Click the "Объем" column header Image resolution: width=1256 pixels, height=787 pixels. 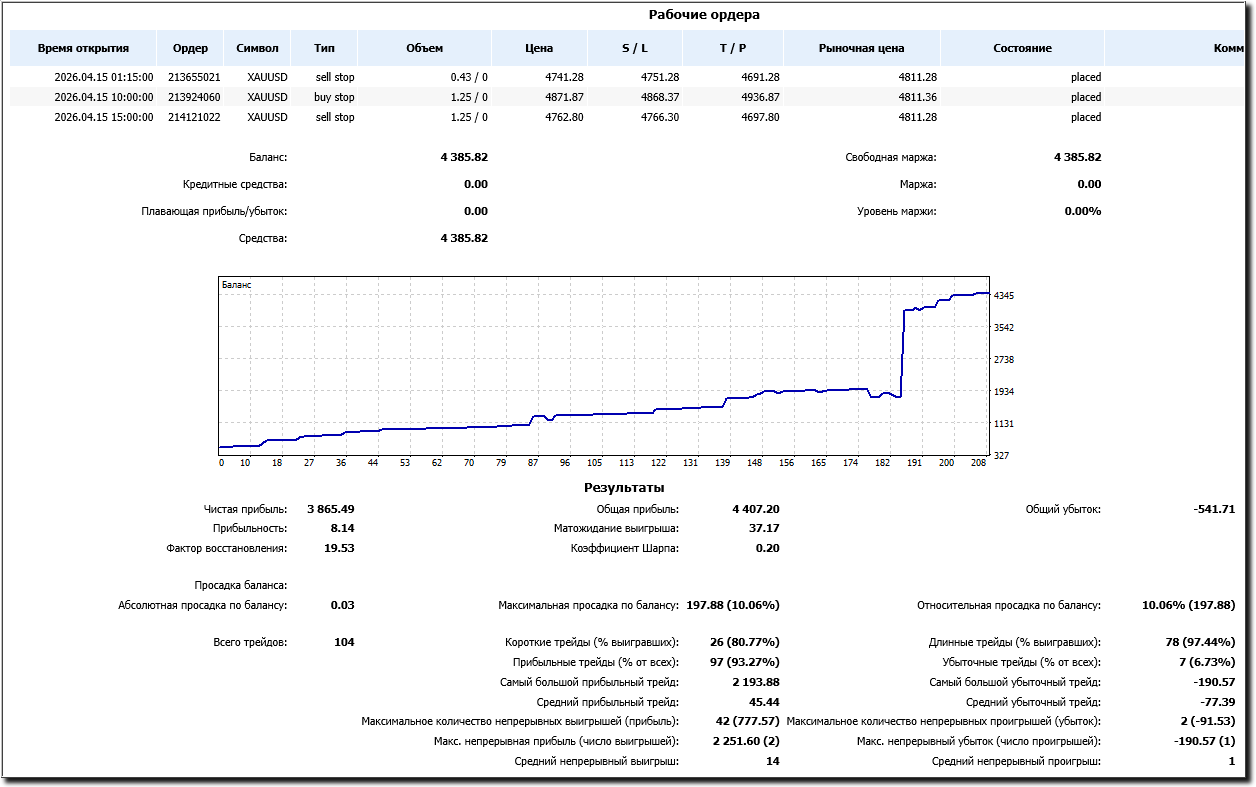click(424, 48)
